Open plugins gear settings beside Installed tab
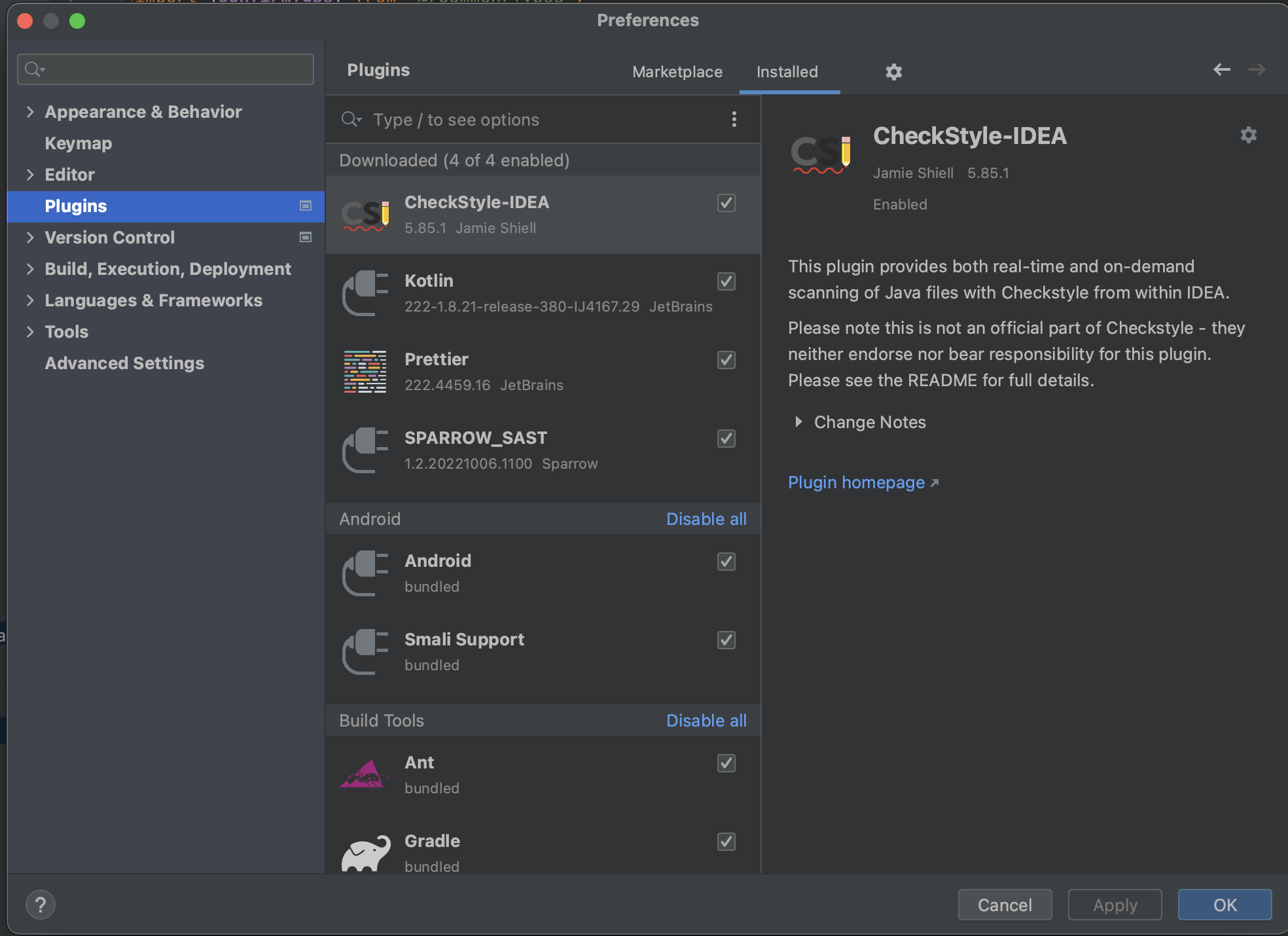The image size is (1288, 936). click(894, 71)
